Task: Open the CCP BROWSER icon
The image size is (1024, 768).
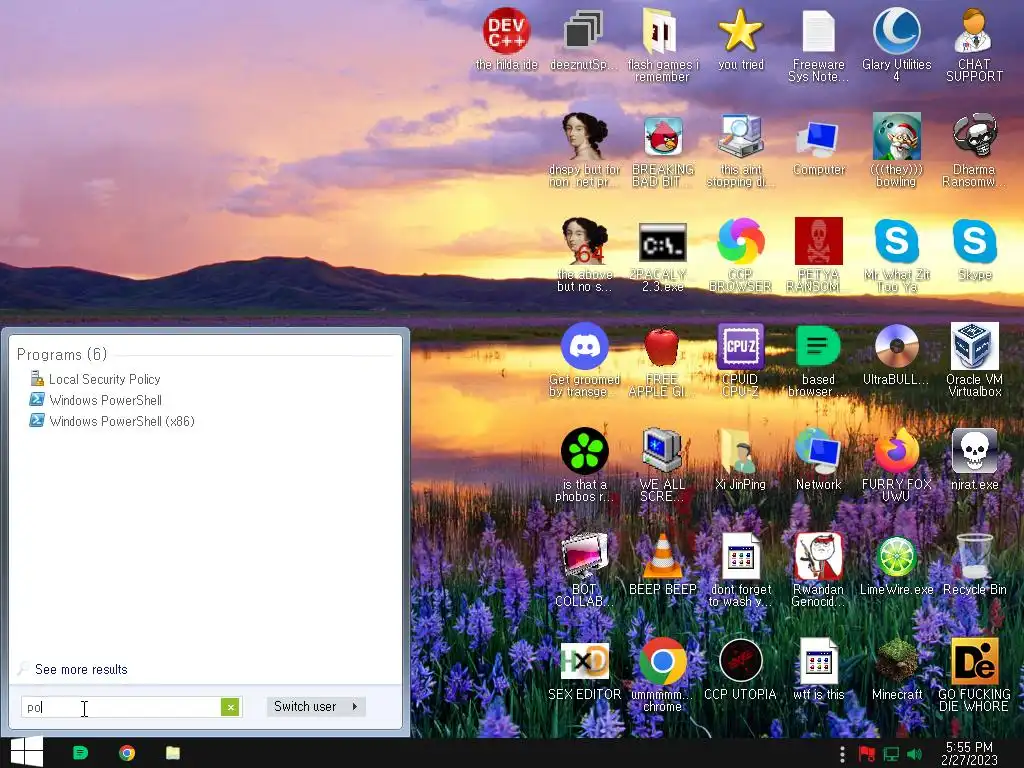Action: [x=741, y=242]
